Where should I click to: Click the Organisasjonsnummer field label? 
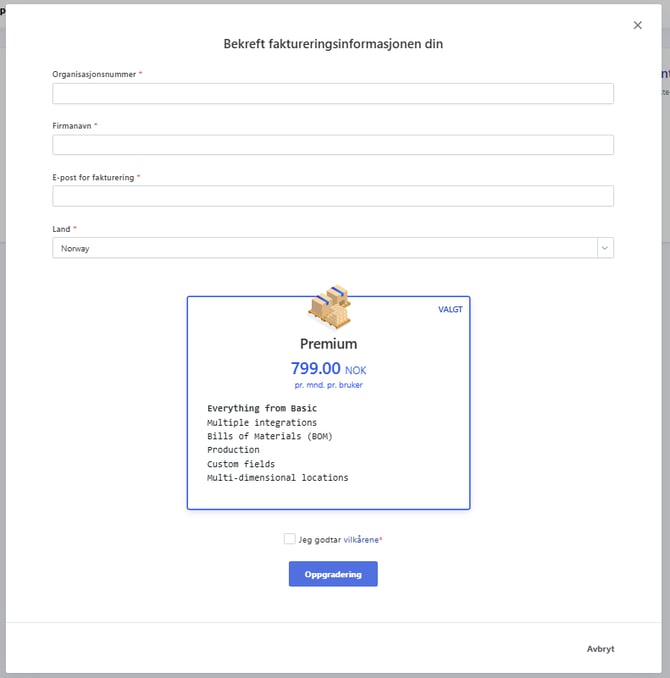point(94,74)
